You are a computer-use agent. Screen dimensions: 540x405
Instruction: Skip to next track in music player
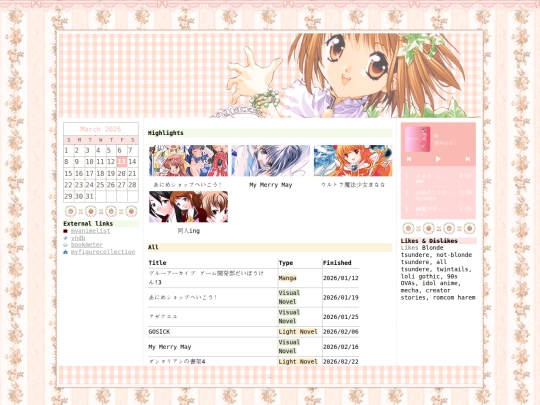467,159
